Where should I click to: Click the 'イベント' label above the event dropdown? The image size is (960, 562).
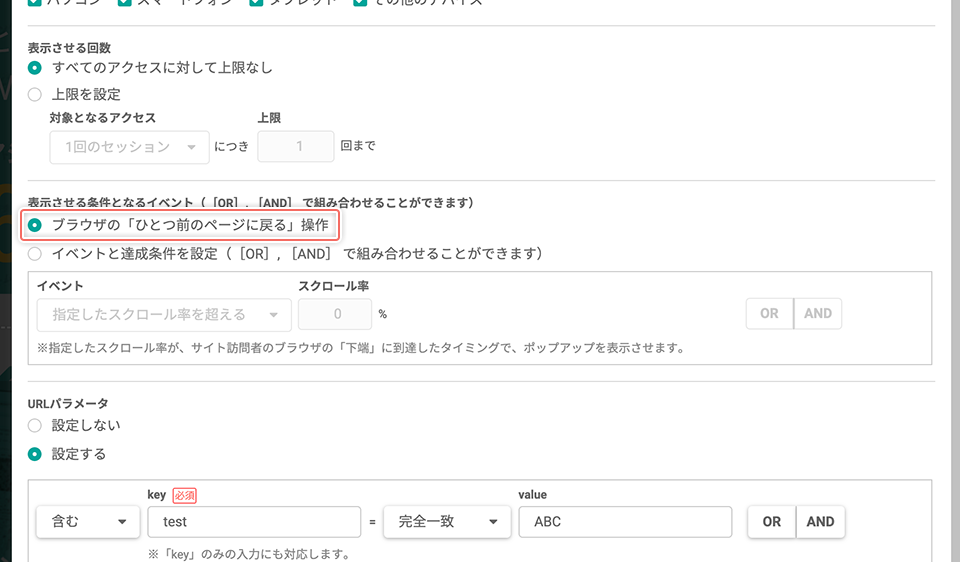[x=60, y=286]
